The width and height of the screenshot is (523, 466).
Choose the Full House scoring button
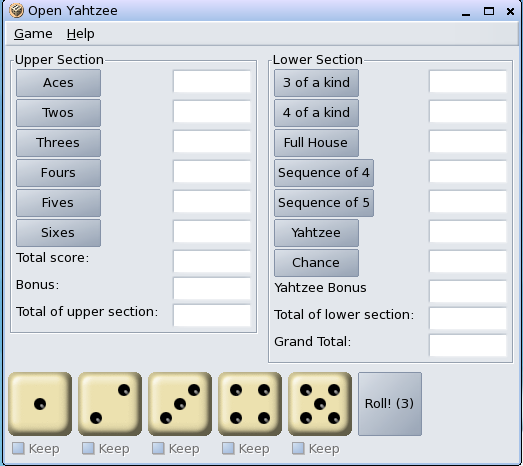coord(316,143)
